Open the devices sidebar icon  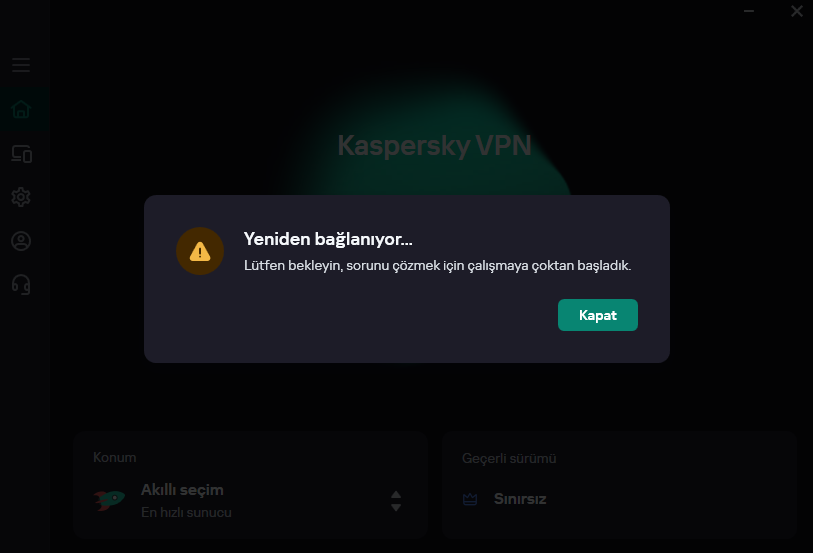click(x=22, y=154)
